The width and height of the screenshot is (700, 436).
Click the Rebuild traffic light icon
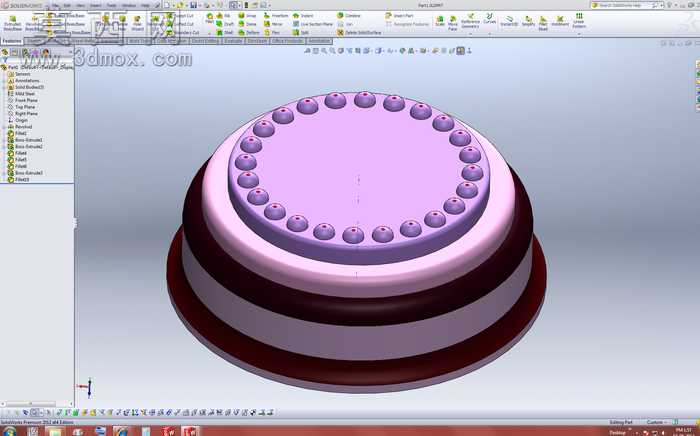246,5
